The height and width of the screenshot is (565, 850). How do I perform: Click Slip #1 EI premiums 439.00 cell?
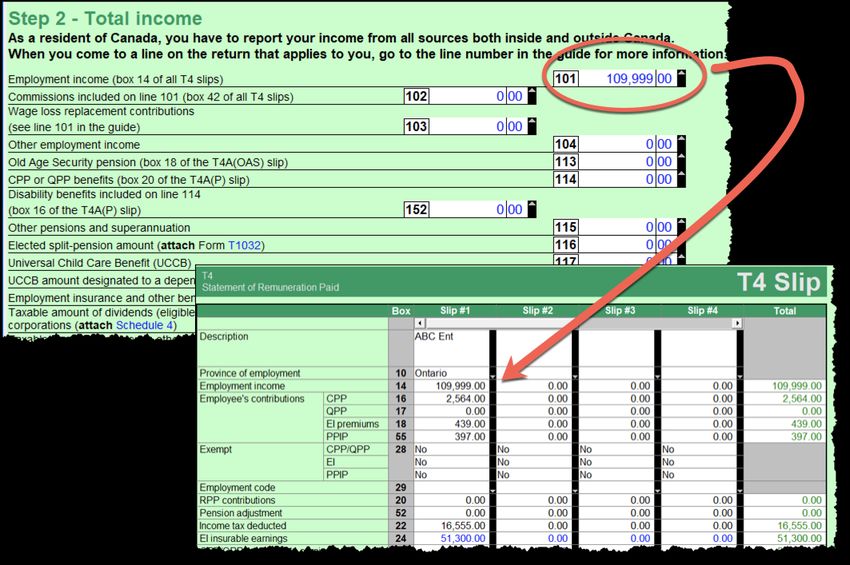coord(451,424)
